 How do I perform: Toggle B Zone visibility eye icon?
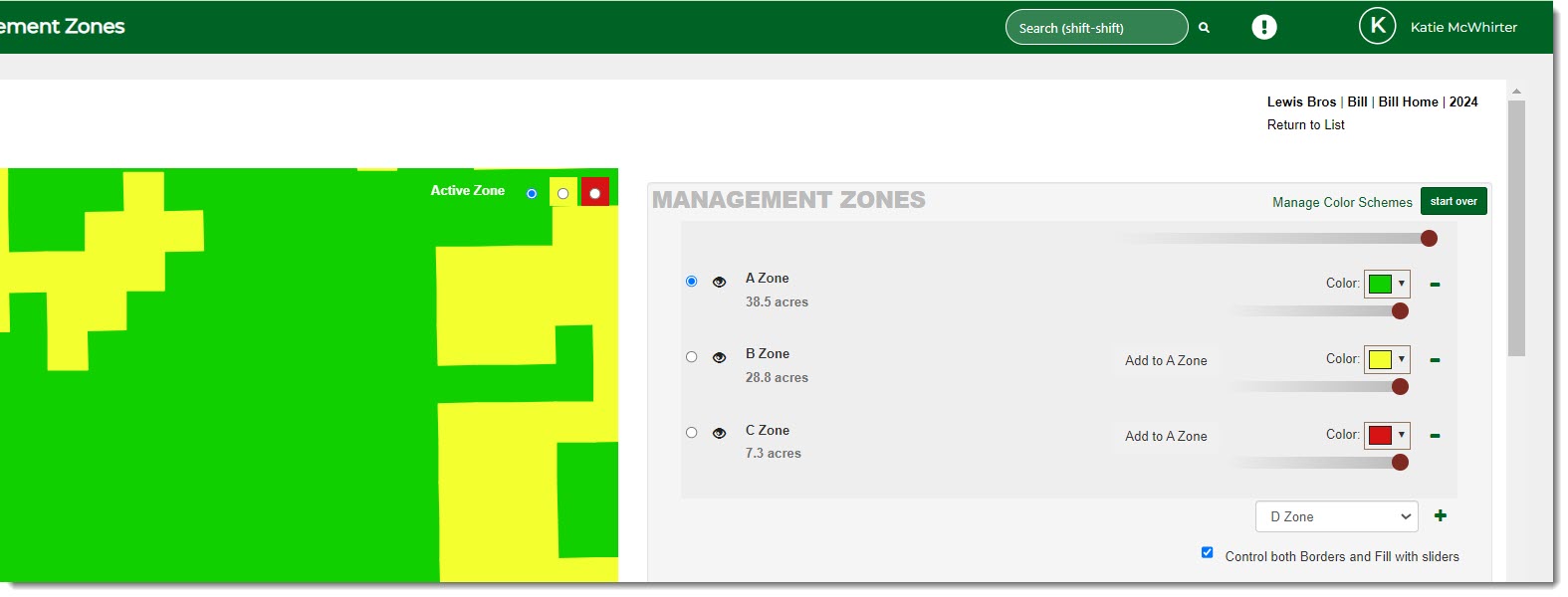click(x=719, y=357)
